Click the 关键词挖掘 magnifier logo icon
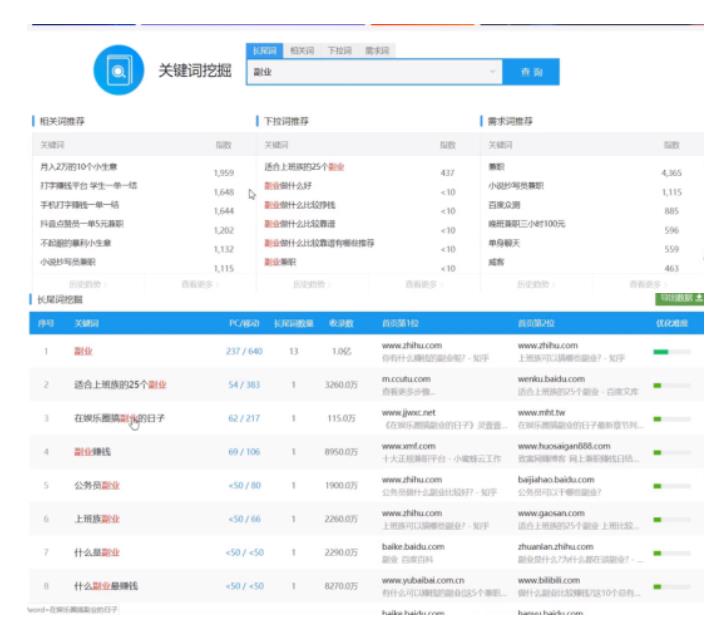 pos(115,73)
